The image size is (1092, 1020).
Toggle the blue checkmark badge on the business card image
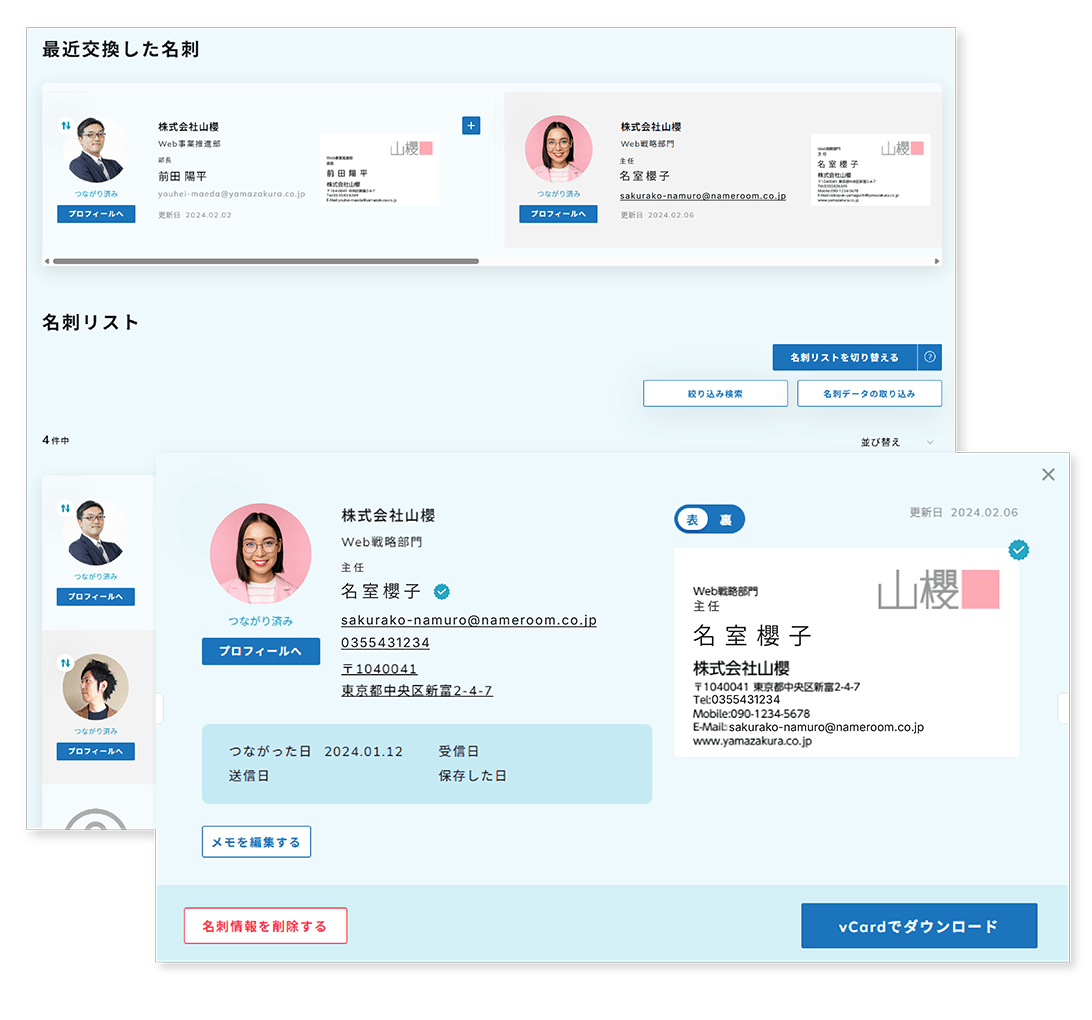1019,550
